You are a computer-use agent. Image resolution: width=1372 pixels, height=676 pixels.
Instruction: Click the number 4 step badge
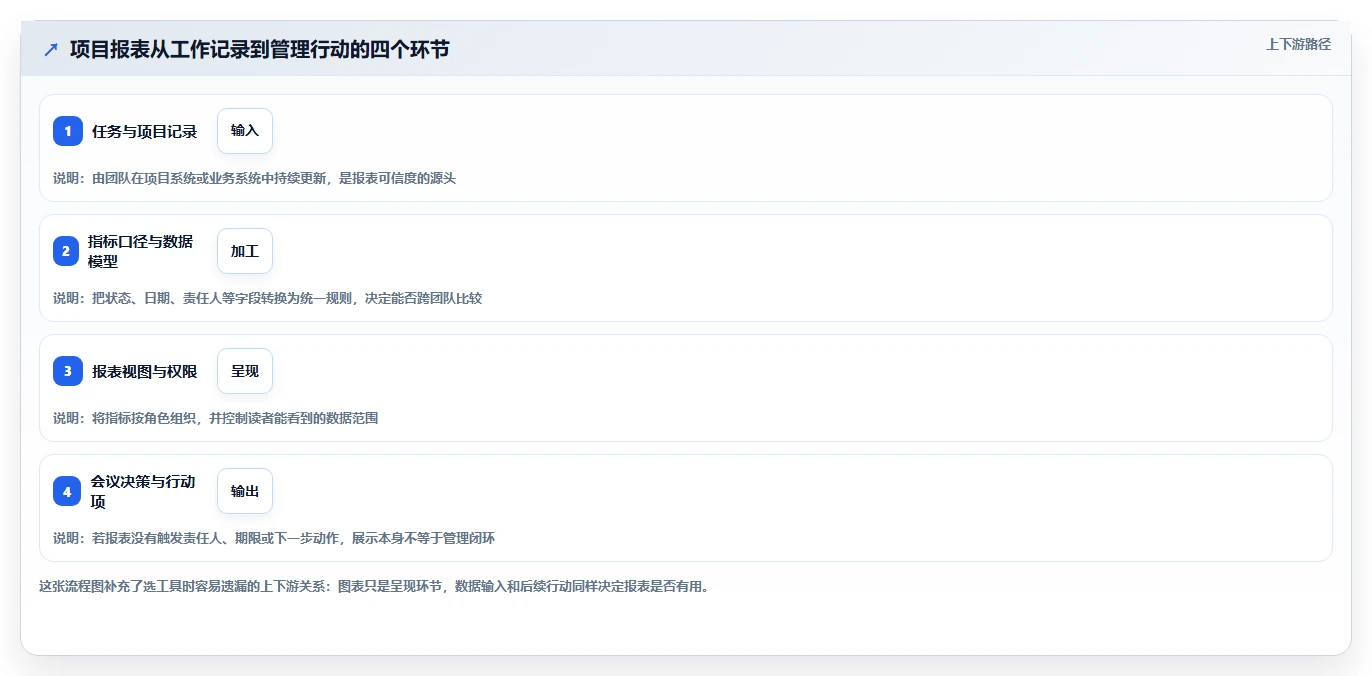coord(67,491)
